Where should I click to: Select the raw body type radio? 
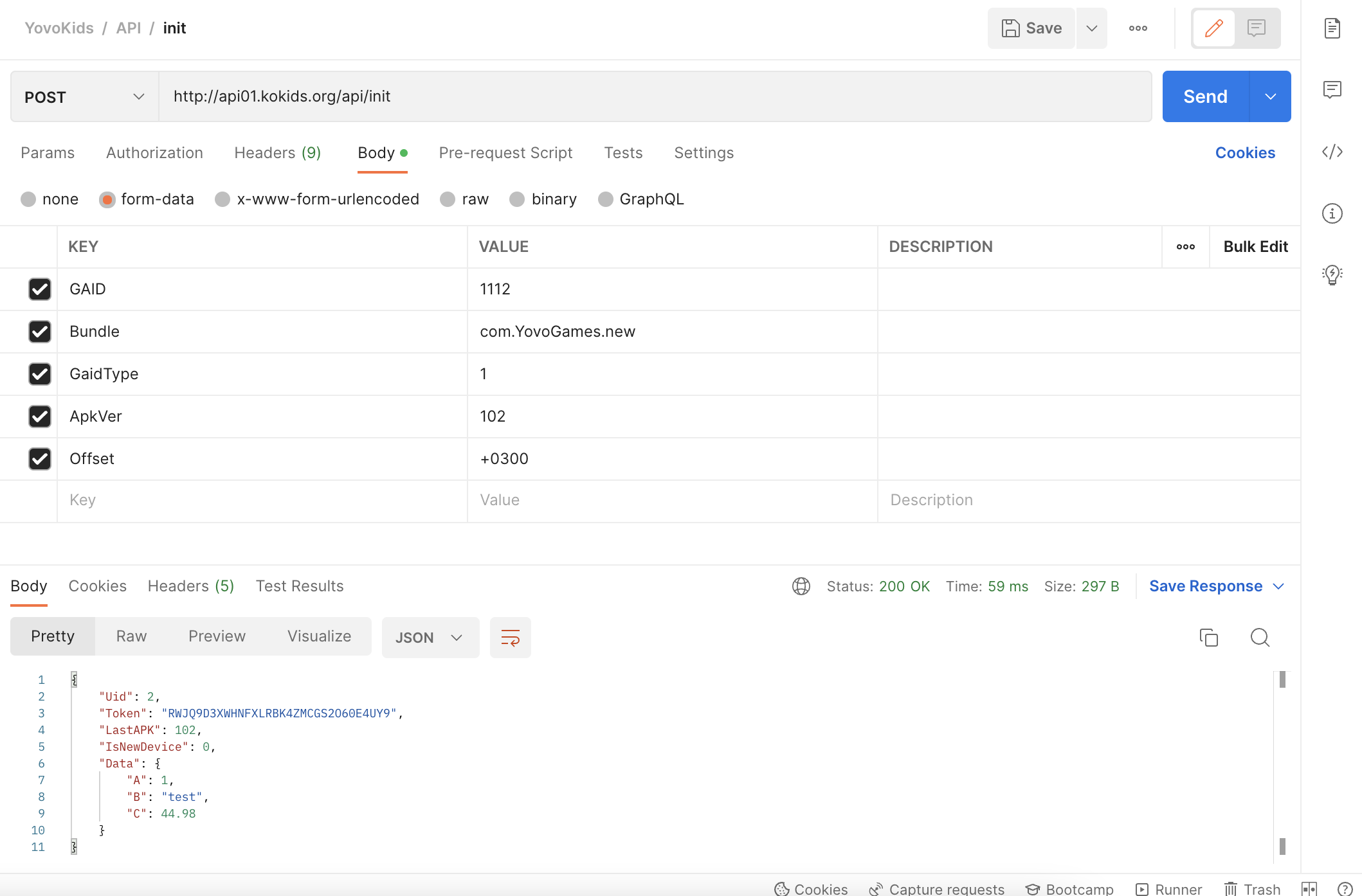click(448, 199)
